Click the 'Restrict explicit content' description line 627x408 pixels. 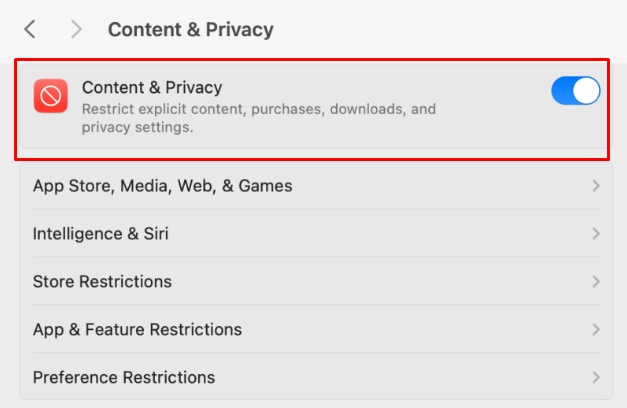click(259, 109)
